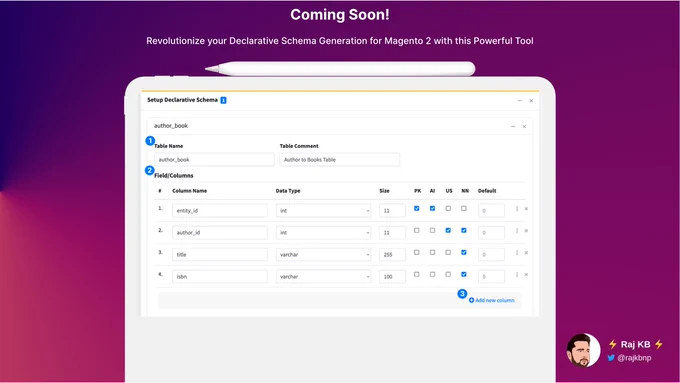Viewport: 680px width, 383px height.
Task: Click drag handle dots on title row
Action: (x=517, y=252)
